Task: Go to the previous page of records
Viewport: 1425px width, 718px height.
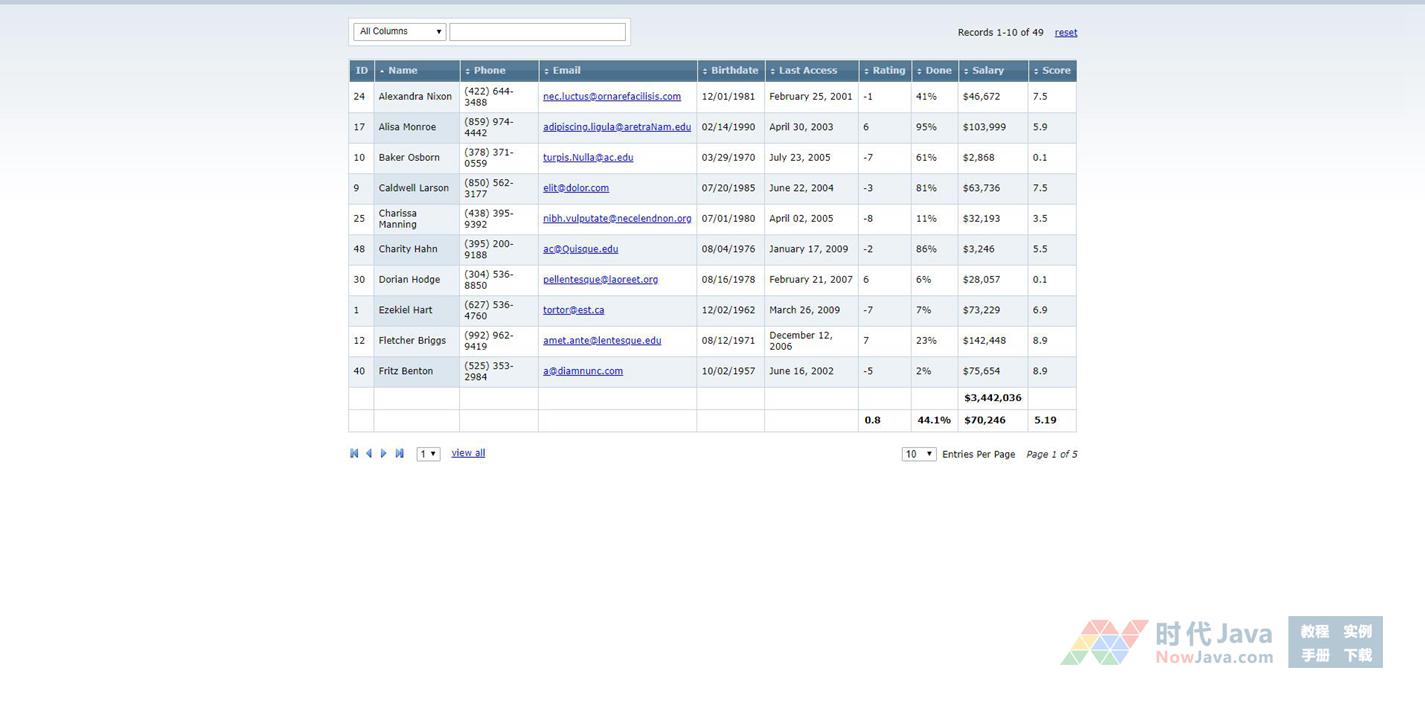Action: click(x=369, y=454)
